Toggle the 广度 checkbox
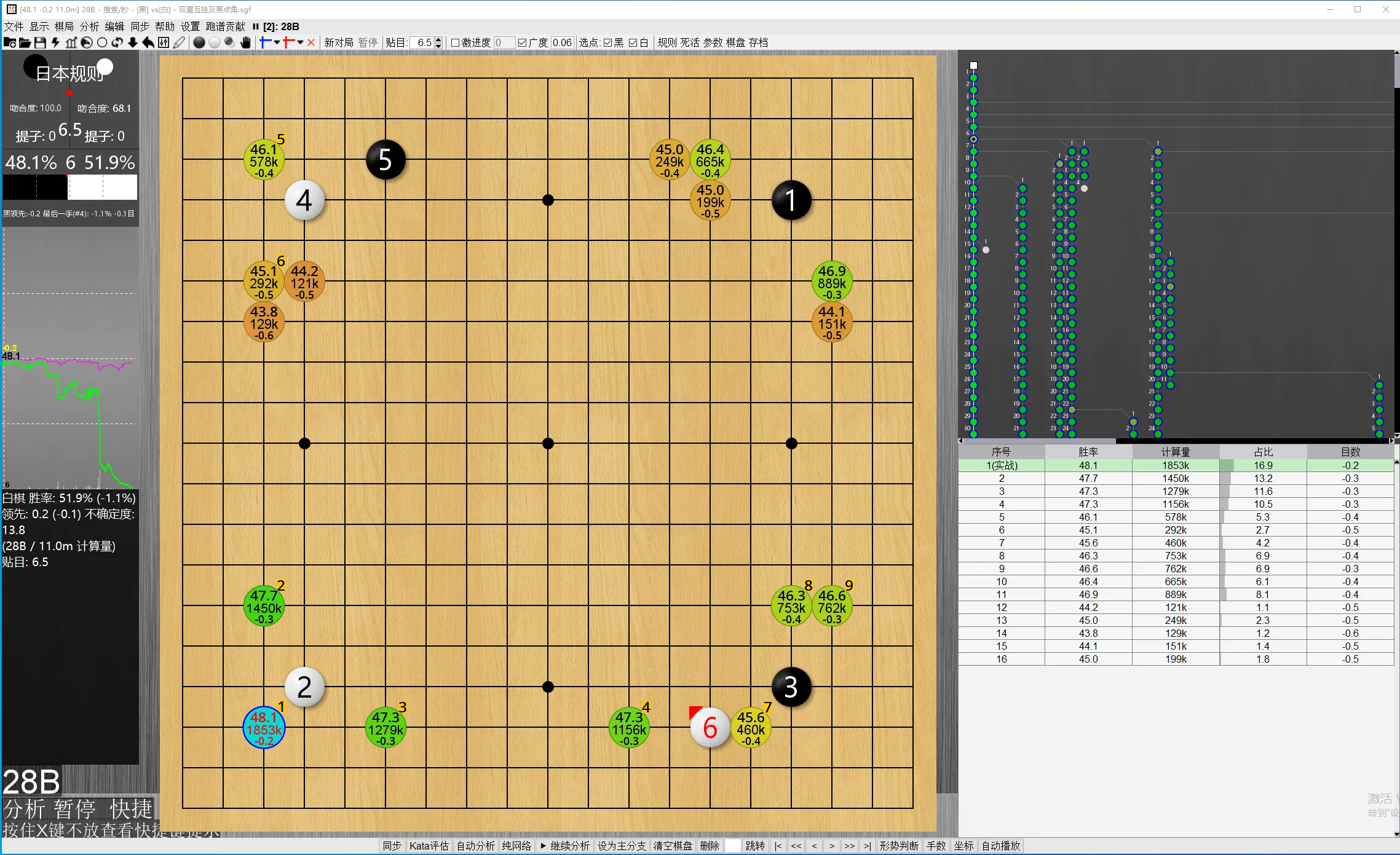Viewport: 1400px width, 855px height. [522, 42]
